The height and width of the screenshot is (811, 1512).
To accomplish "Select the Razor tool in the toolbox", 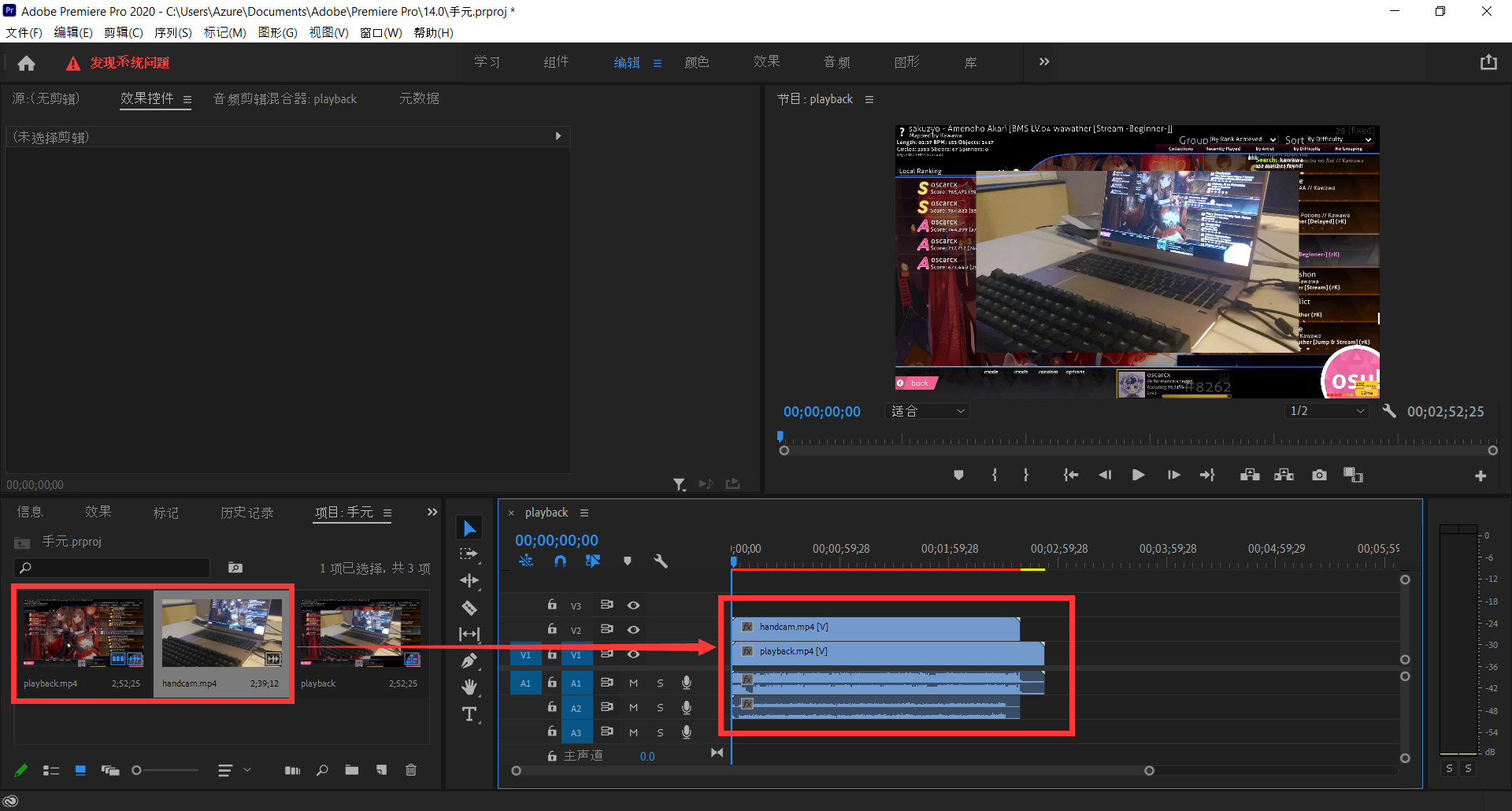I will click(469, 608).
